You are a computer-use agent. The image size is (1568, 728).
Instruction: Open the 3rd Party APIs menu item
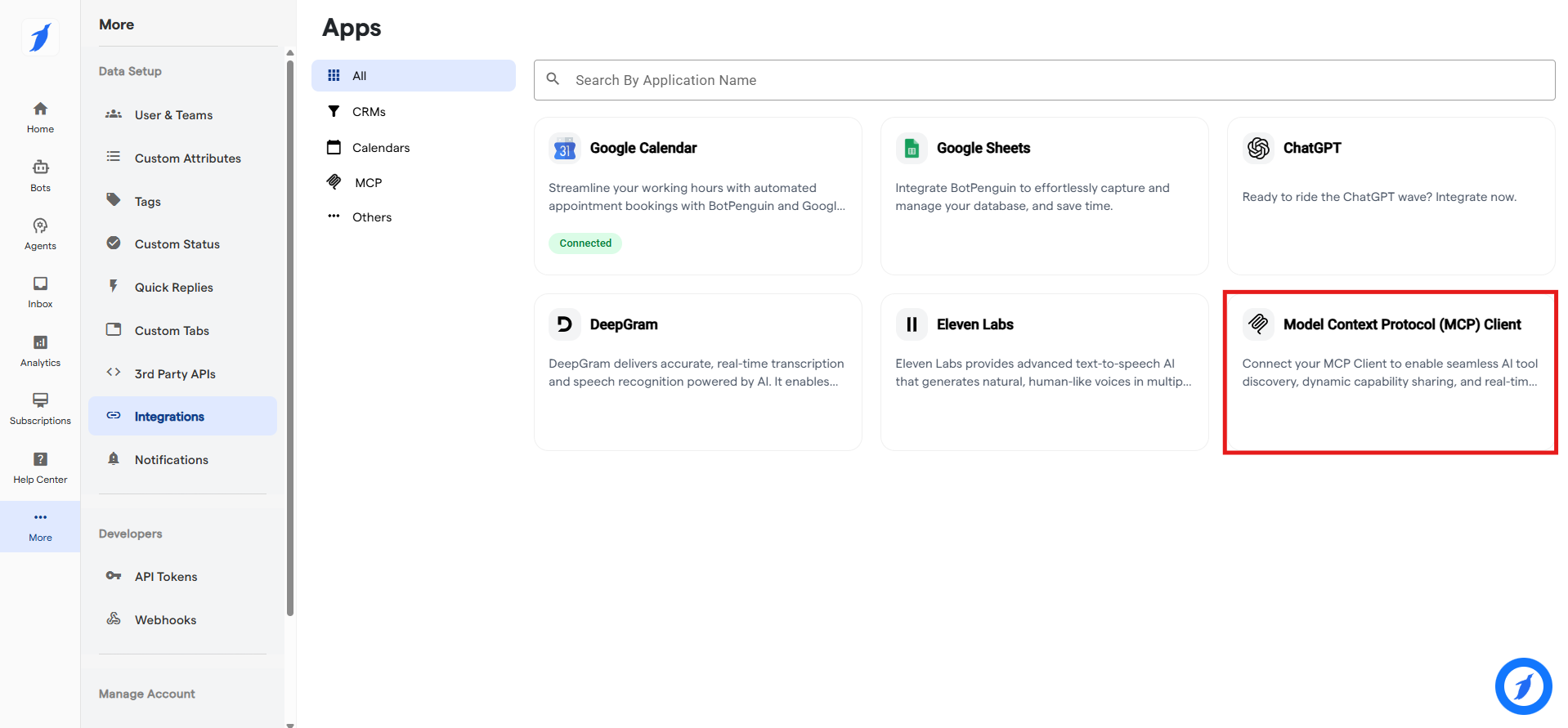pos(175,374)
